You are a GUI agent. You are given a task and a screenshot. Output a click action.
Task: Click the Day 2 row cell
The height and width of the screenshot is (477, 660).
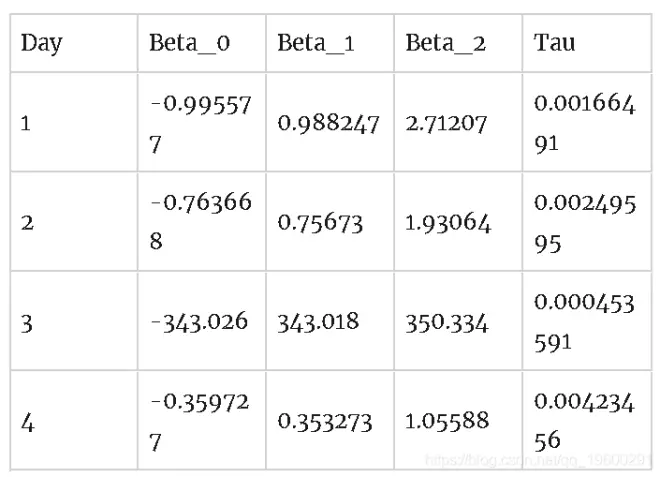pos(27,223)
